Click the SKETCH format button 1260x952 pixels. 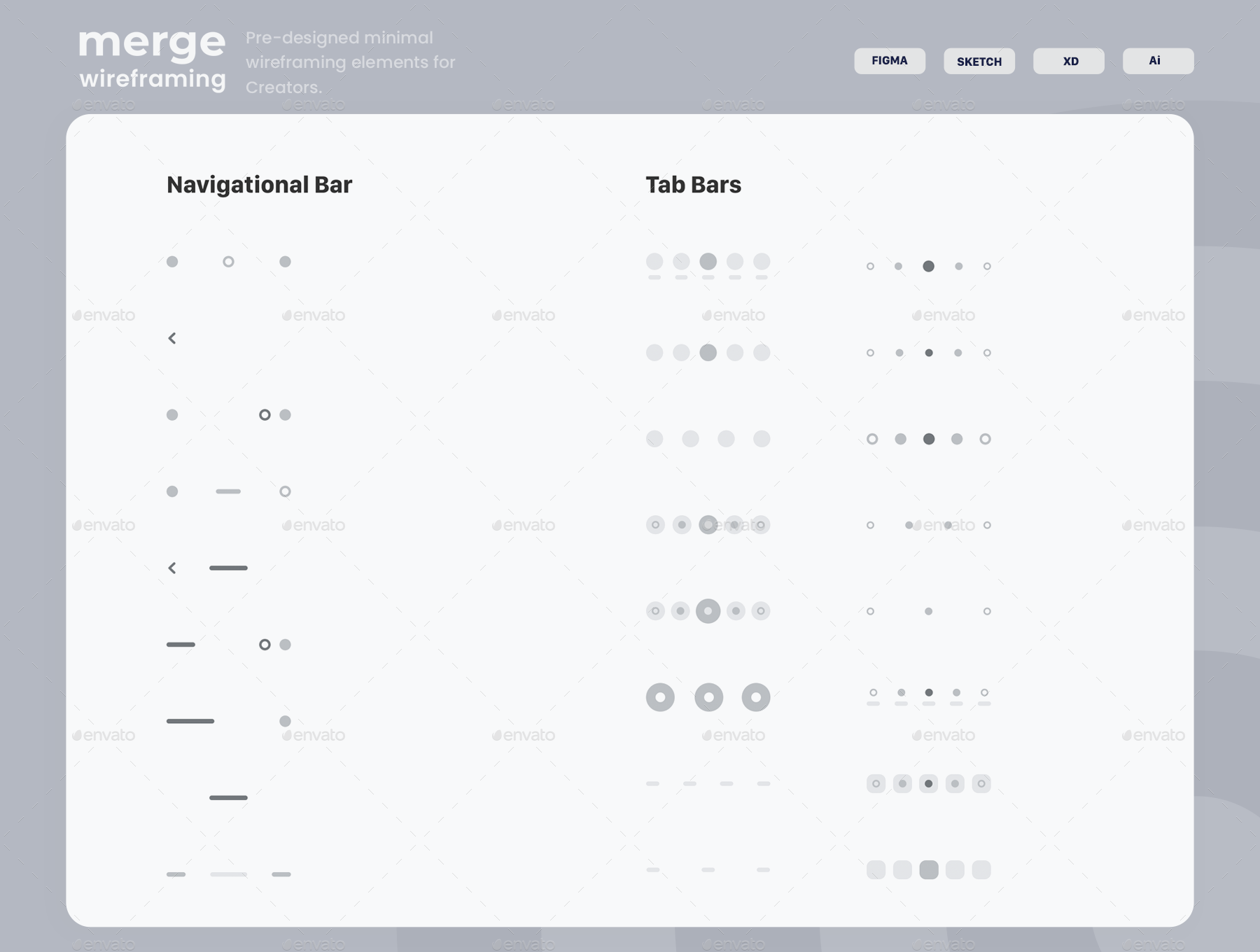pyautogui.click(x=979, y=61)
